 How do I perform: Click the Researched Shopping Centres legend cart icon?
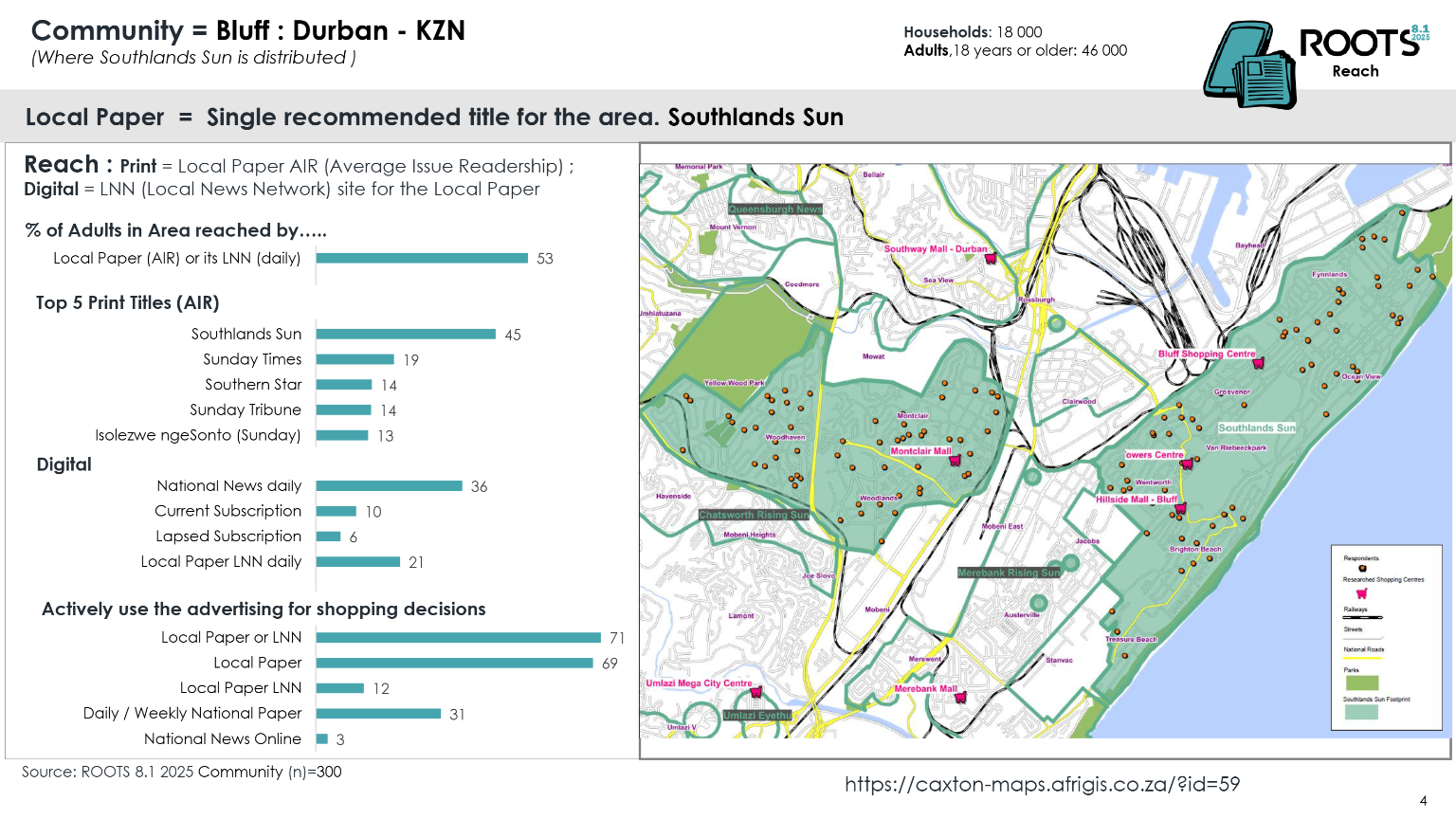pos(1362,593)
